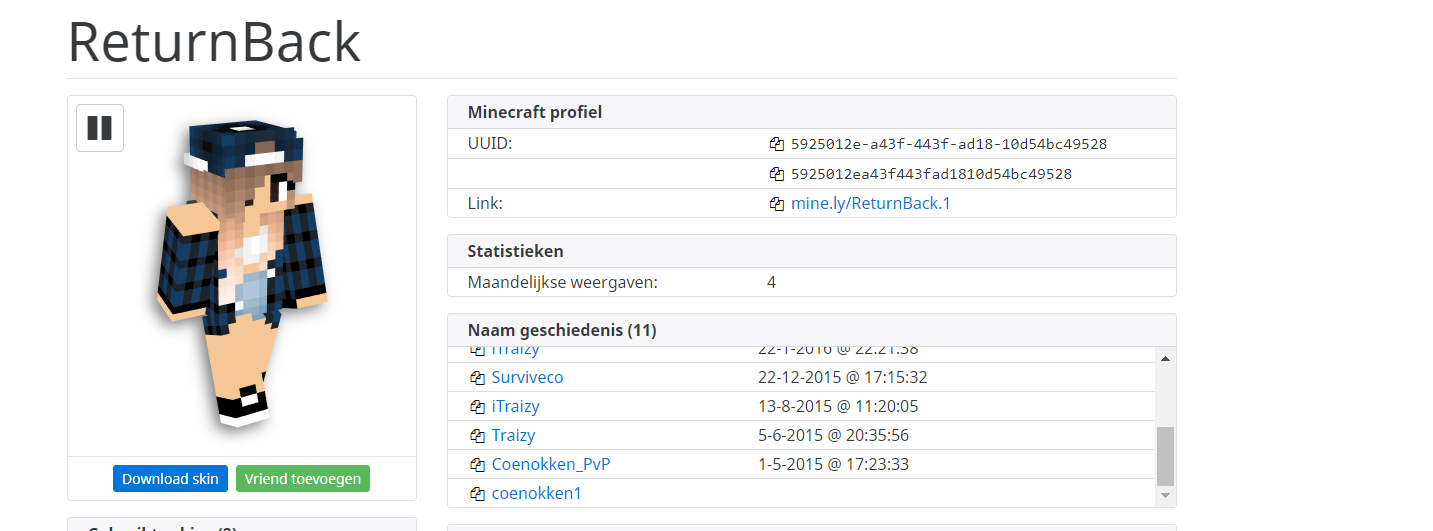Copy the dashed UUID via its copy icon
The image size is (1433, 531).
tap(776, 144)
